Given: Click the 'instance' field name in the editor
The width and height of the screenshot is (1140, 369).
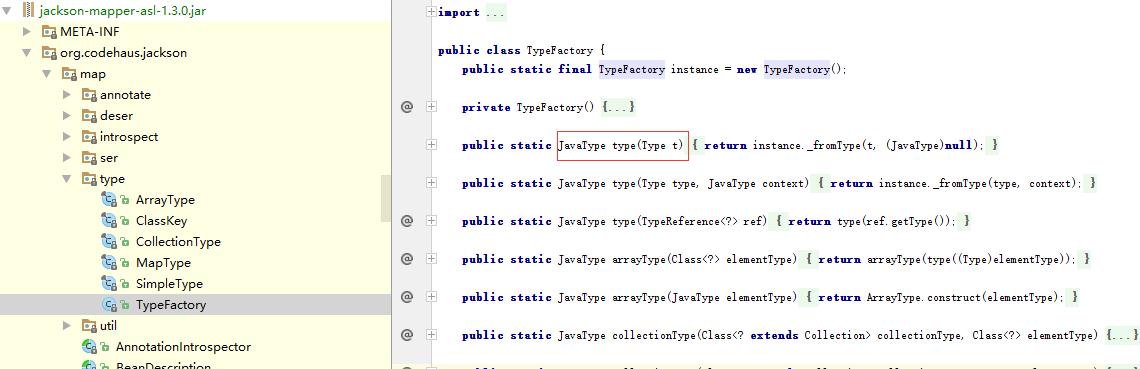Looking at the screenshot, I should tap(694, 70).
